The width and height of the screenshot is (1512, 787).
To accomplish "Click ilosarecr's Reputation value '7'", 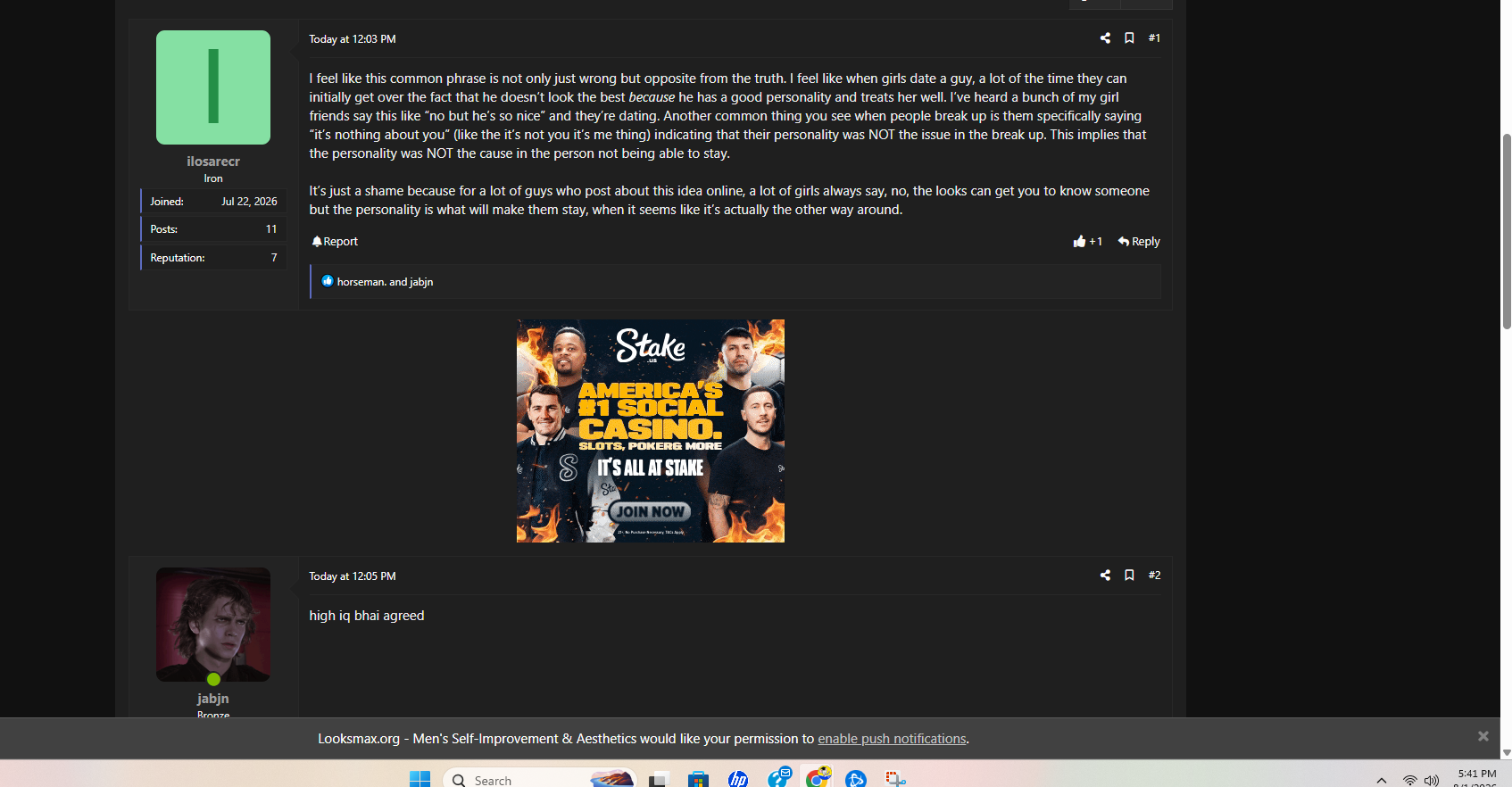I will 274,258.
